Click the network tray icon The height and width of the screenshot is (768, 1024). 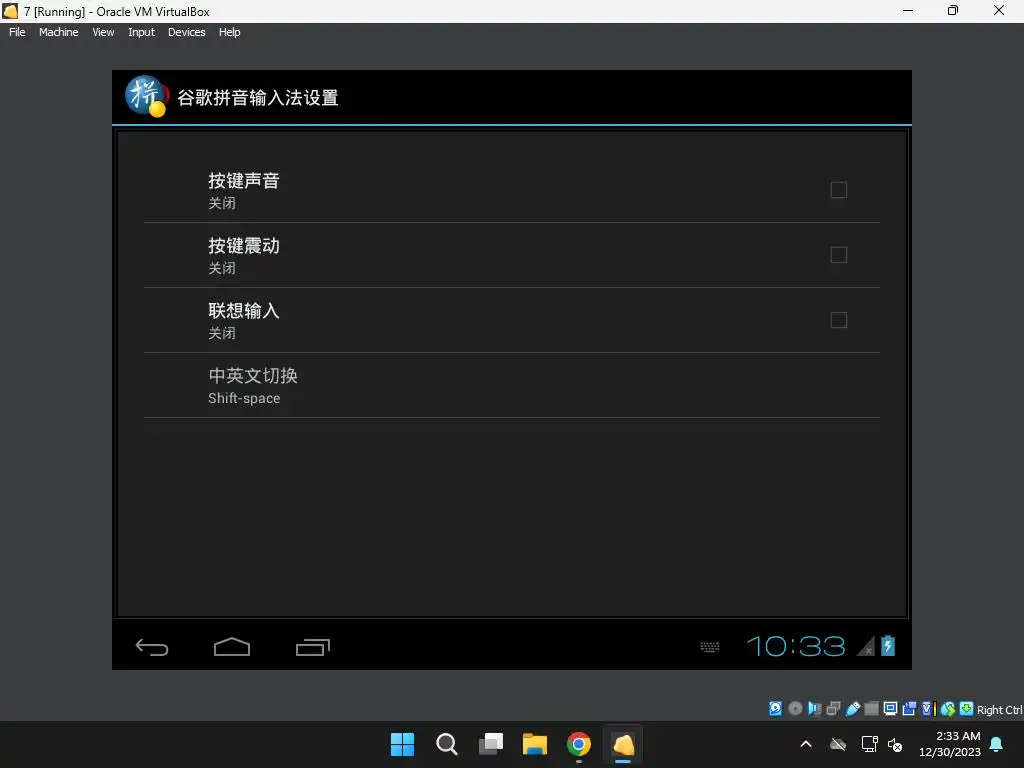coord(869,744)
